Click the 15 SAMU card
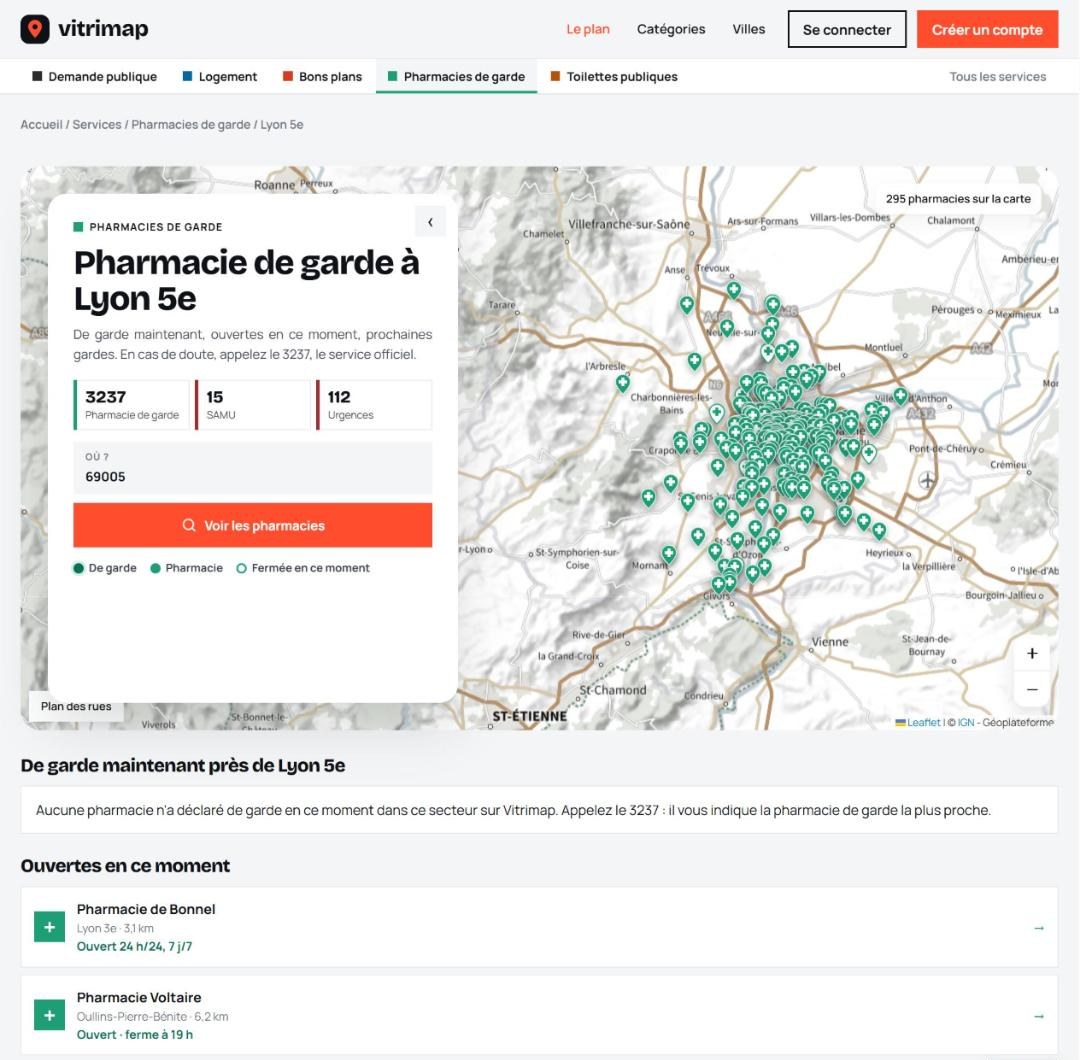1080x1060 pixels. (x=253, y=405)
